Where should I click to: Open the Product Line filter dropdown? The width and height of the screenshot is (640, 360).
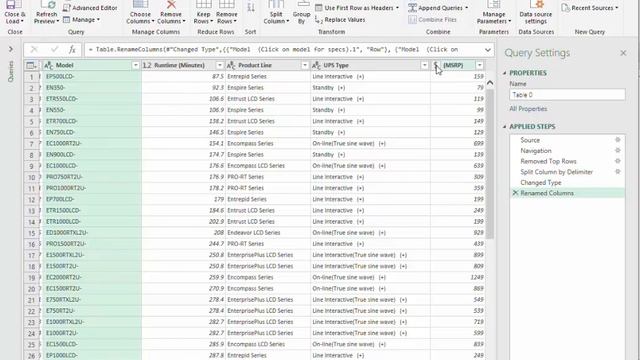(x=304, y=65)
